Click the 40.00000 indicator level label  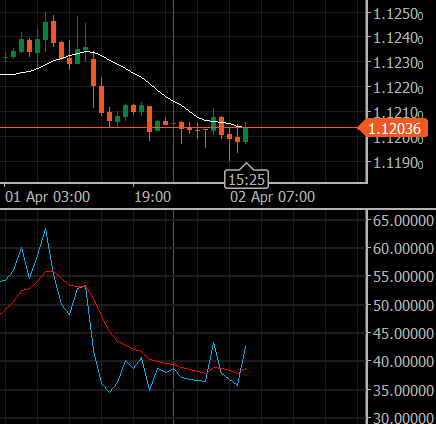tap(403, 362)
